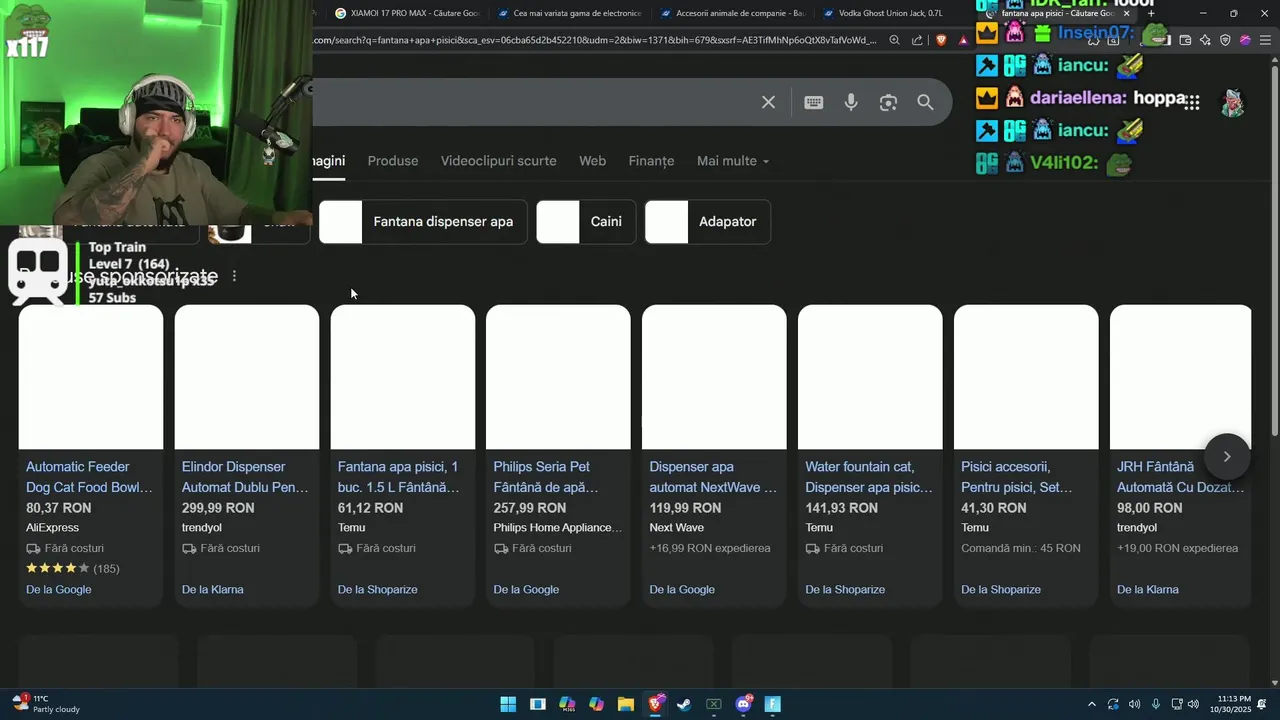Open Philips Seria Pet Fântână product link
This screenshot has height=720, width=1280.
coord(546,477)
